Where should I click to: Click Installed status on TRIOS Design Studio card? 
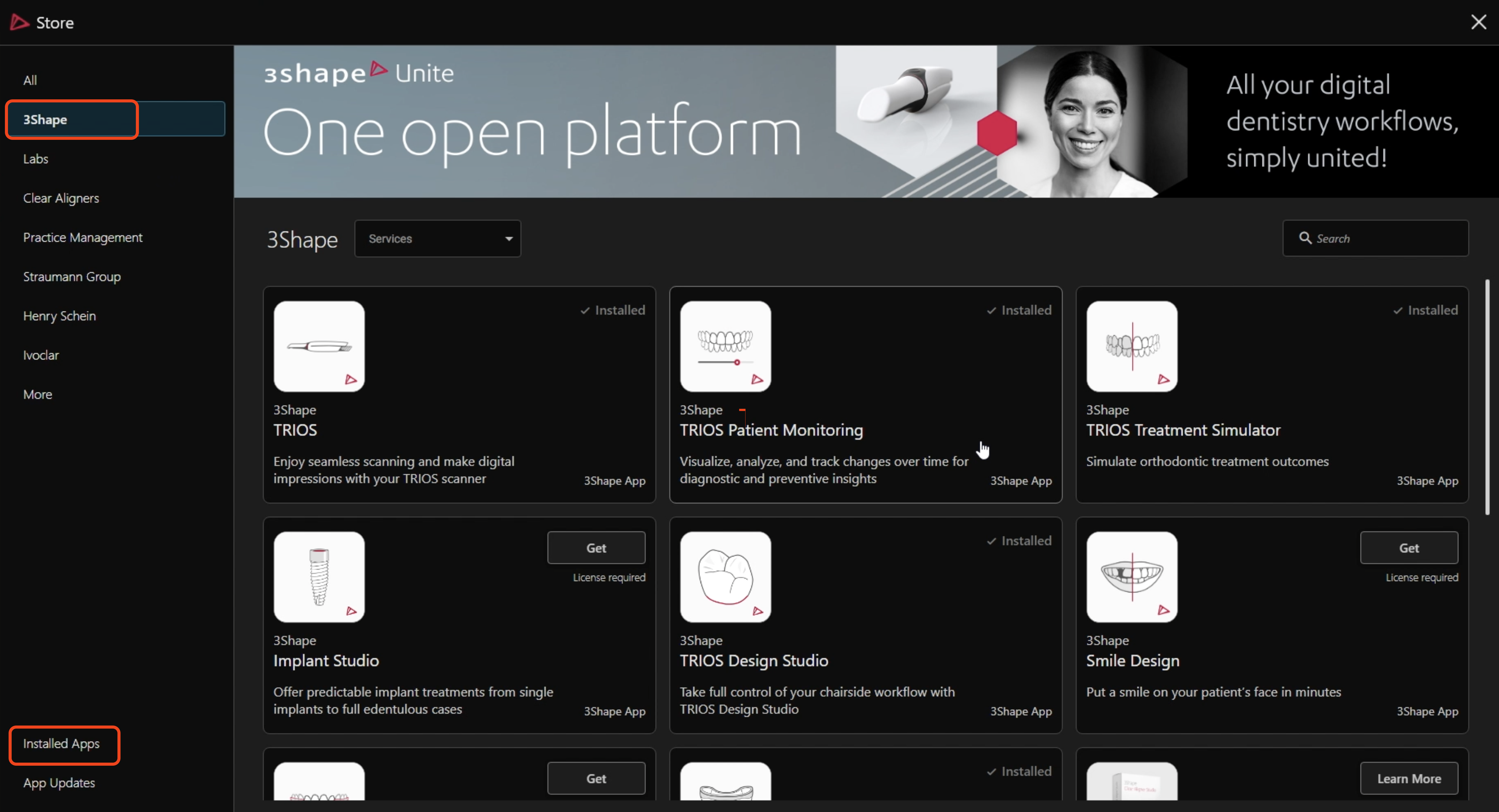click(x=1019, y=541)
